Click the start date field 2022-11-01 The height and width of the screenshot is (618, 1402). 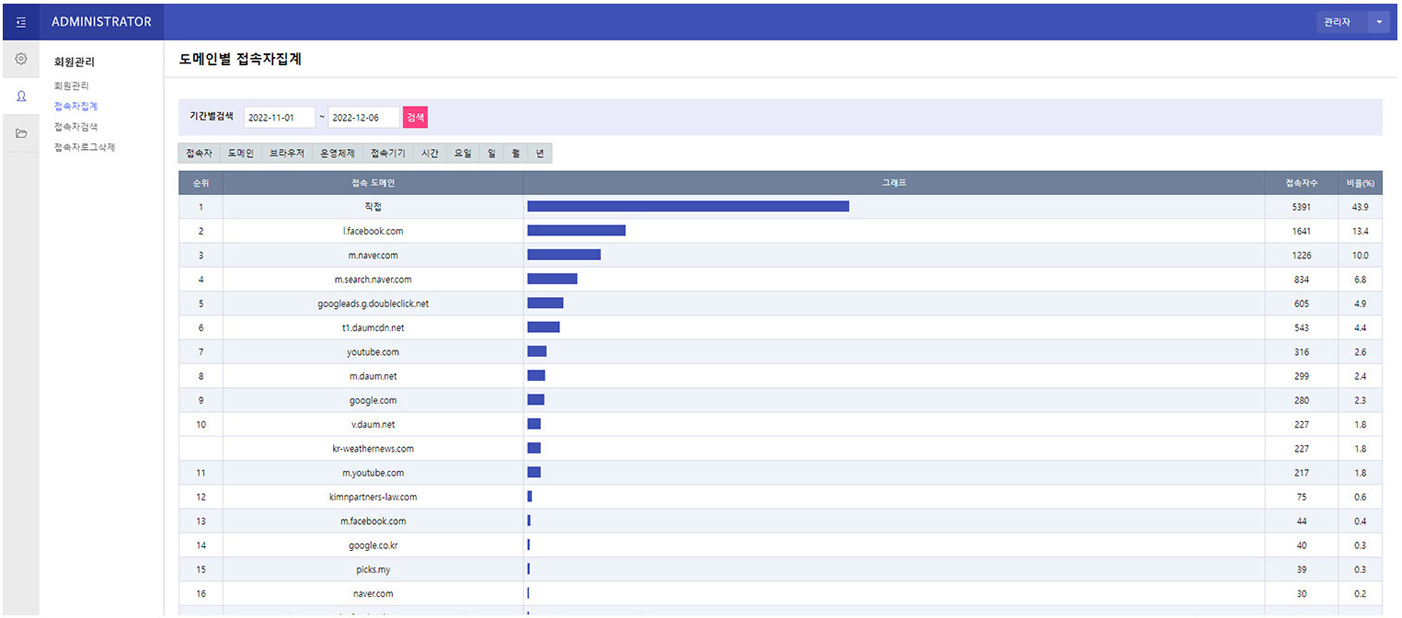click(279, 118)
